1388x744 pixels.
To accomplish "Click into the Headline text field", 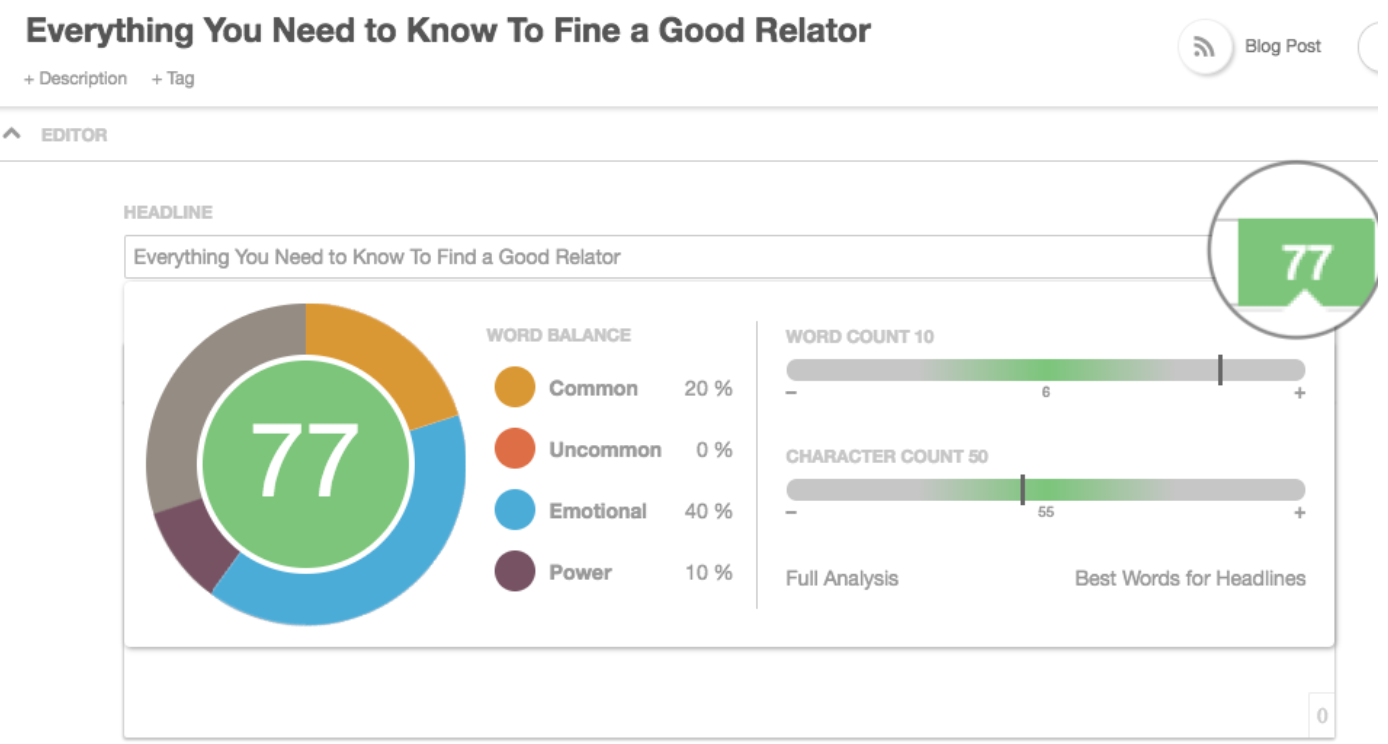I will (x=660, y=257).
